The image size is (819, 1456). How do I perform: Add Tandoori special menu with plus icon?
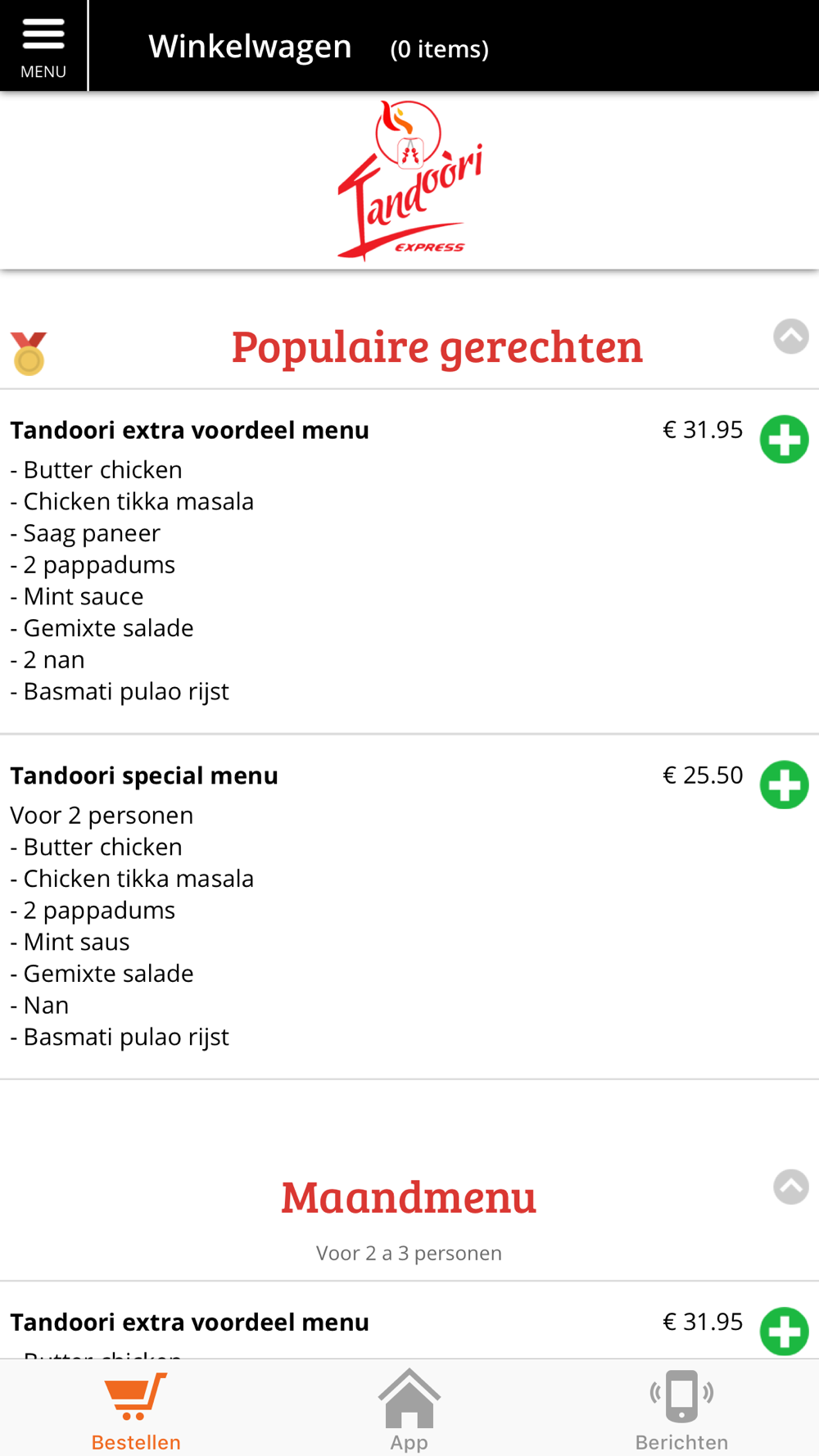click(x=785, y=785)
